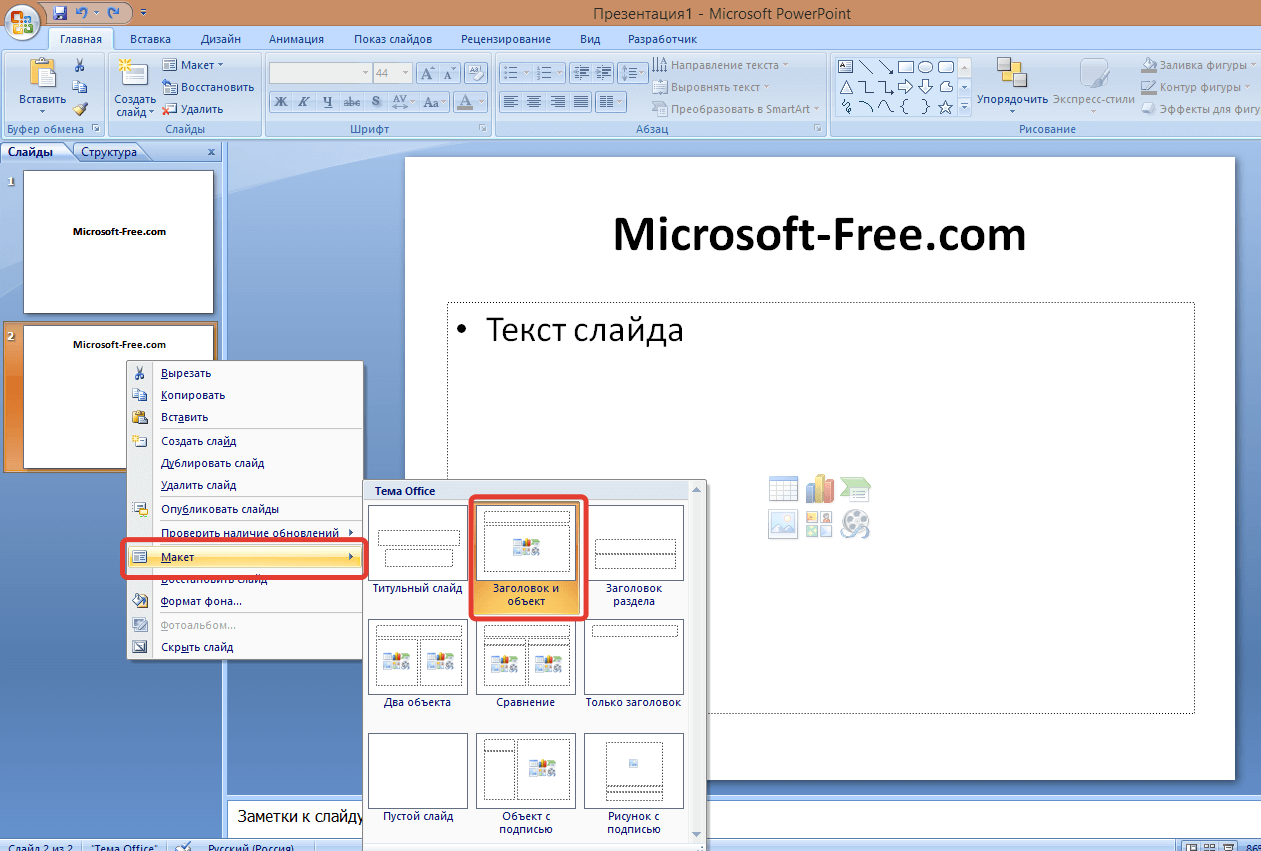This screenshot has height=851, width=1261.
Task: Select the Format Painter brush icon
Action: coord(80,109)
